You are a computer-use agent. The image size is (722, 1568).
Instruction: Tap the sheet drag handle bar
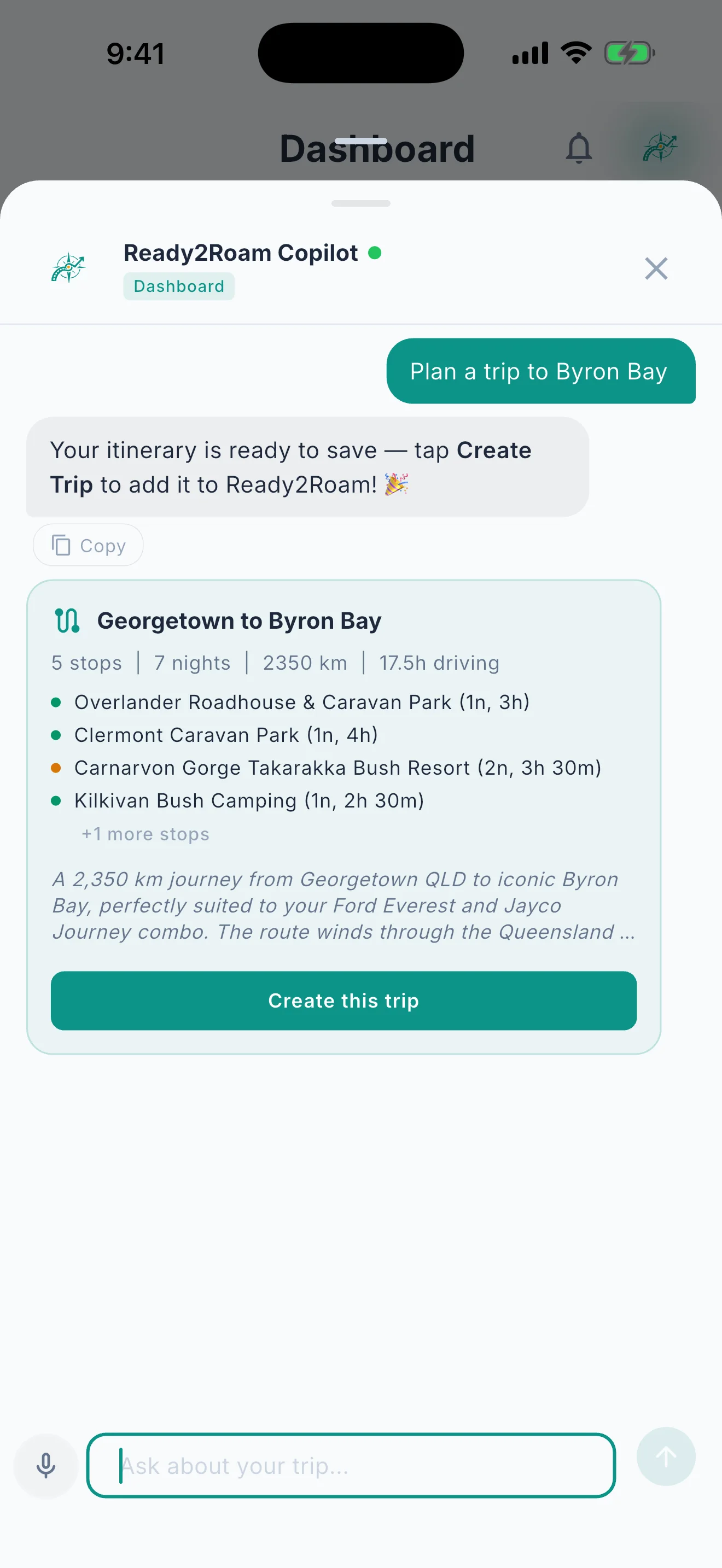[x=360, y=203]
